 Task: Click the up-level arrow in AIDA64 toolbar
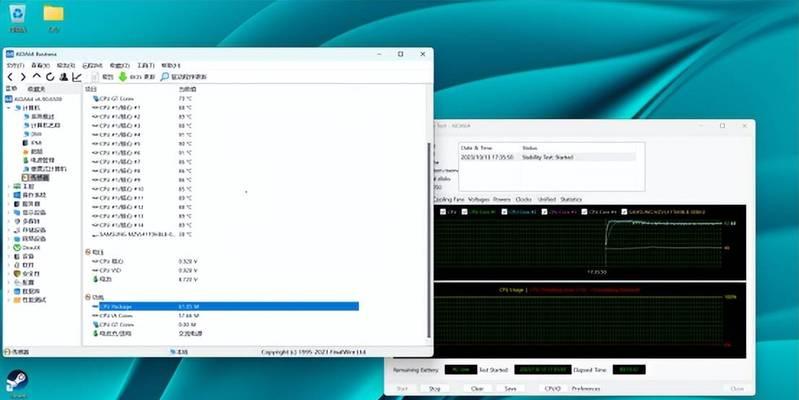[37, 76]
